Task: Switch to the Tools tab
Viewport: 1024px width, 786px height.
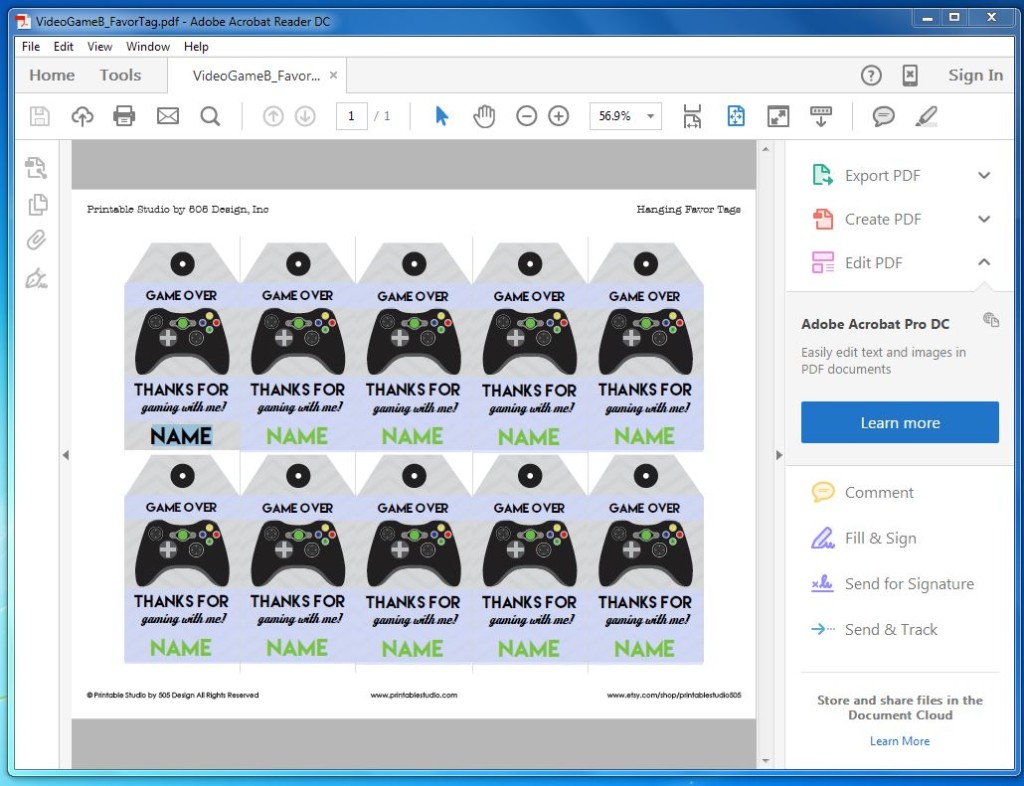Action: point(120,75)
